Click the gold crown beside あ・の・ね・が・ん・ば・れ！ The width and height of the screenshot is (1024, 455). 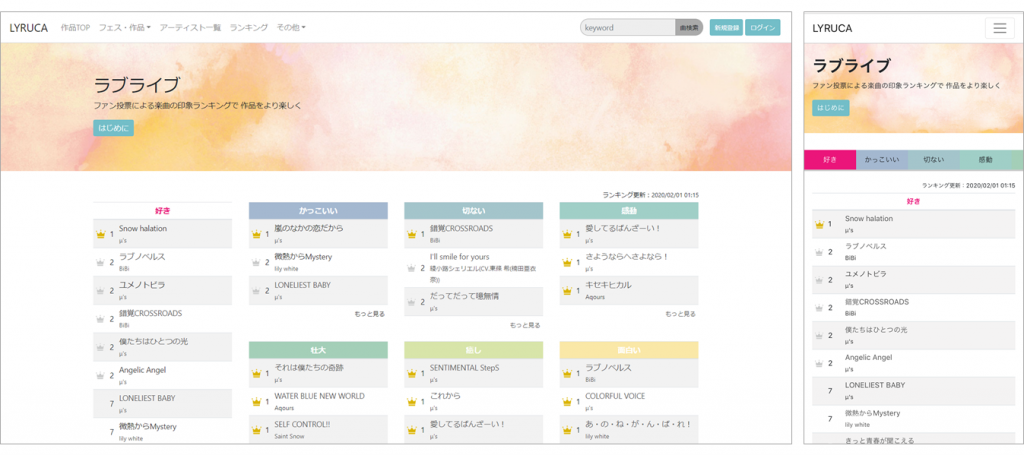pyautogui.click(x=567, y=430)
